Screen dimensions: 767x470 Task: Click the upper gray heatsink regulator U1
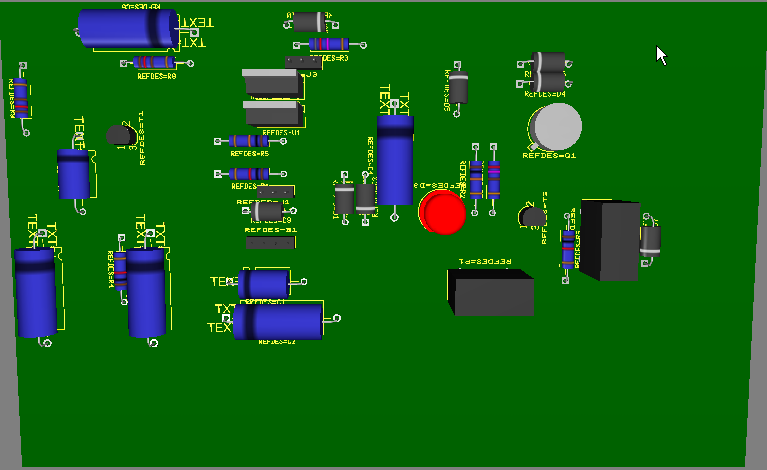click(x=273, y=82)
